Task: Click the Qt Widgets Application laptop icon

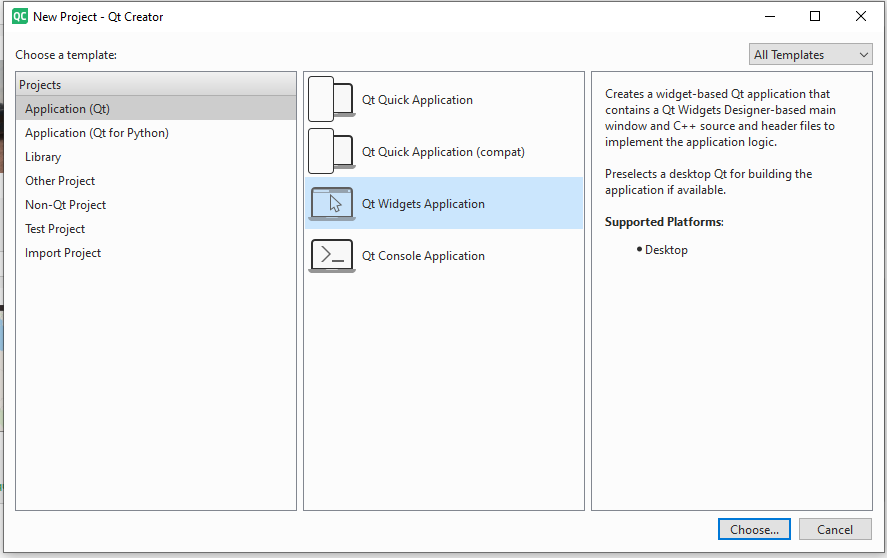Action: pyautogui.click(x=331, y=204)
